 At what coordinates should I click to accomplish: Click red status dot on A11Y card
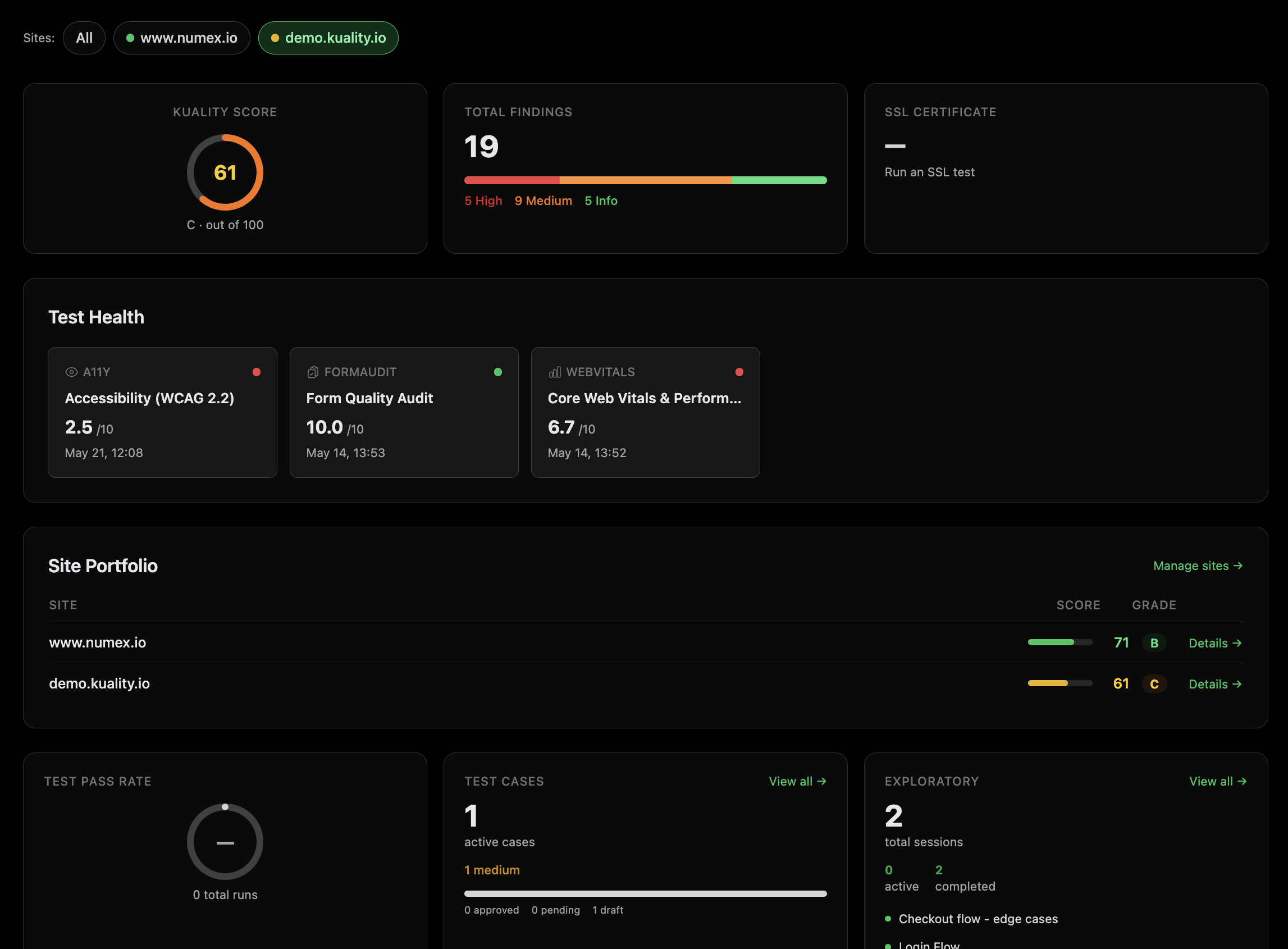click(256, 372)
